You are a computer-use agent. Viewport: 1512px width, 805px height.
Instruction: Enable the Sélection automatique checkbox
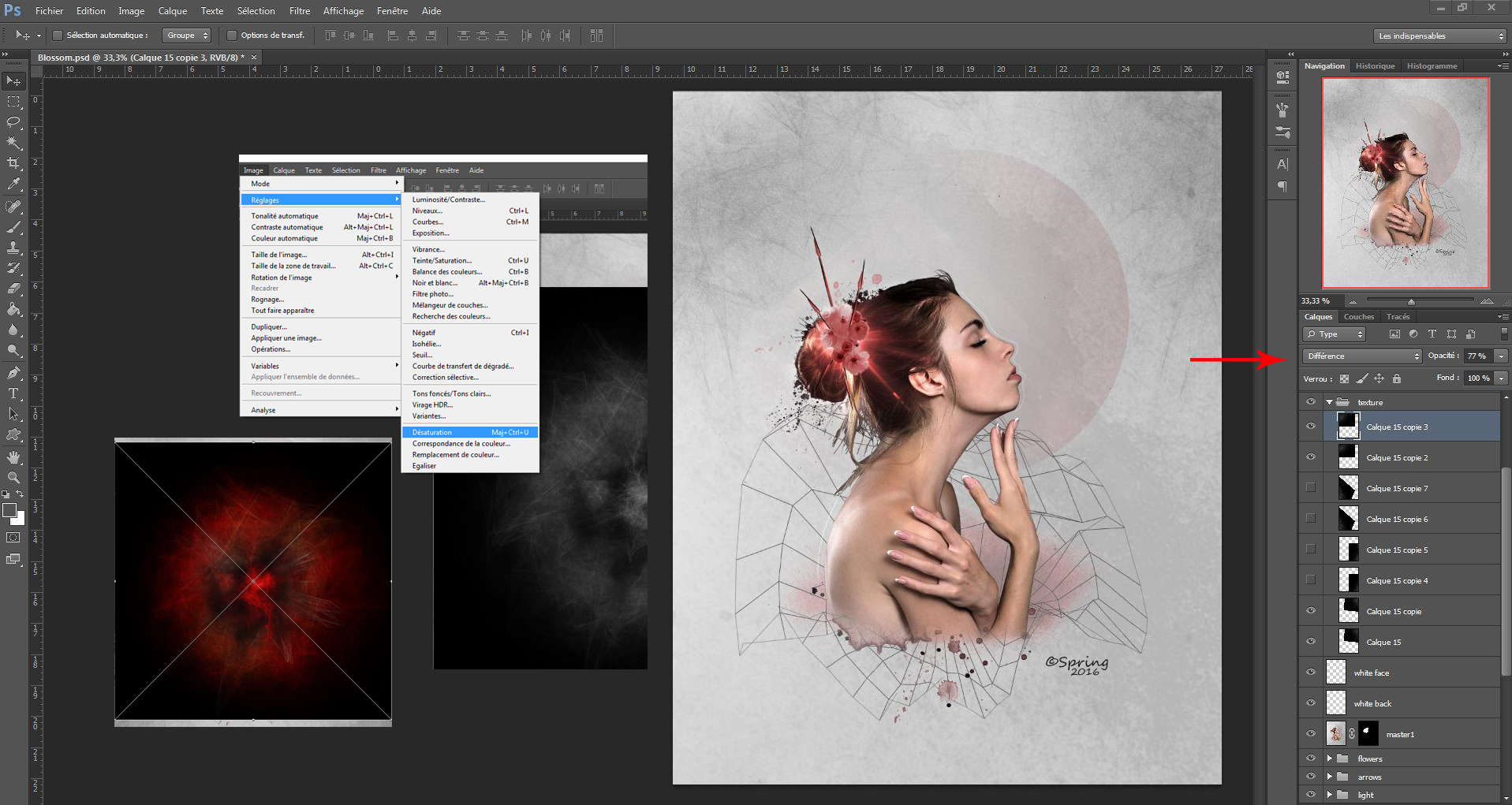58,35
